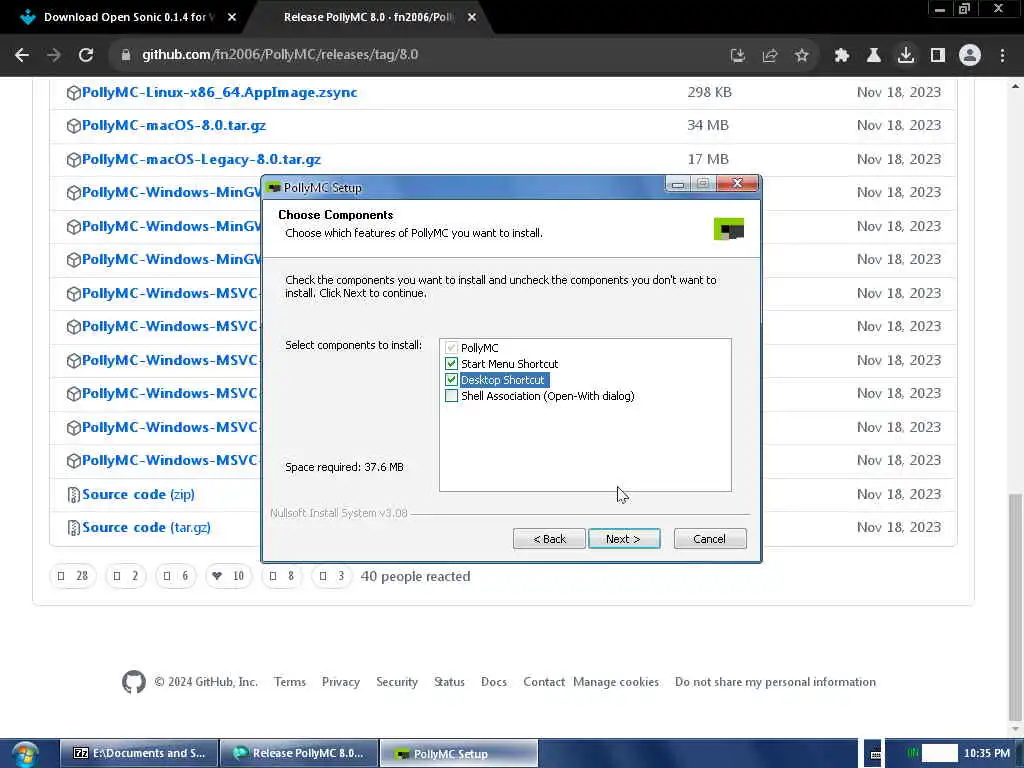Minimize the PollyMC Setup dialog
Image resolution: width=1024 pixels, height=768 pixels.
coord(678,184)
